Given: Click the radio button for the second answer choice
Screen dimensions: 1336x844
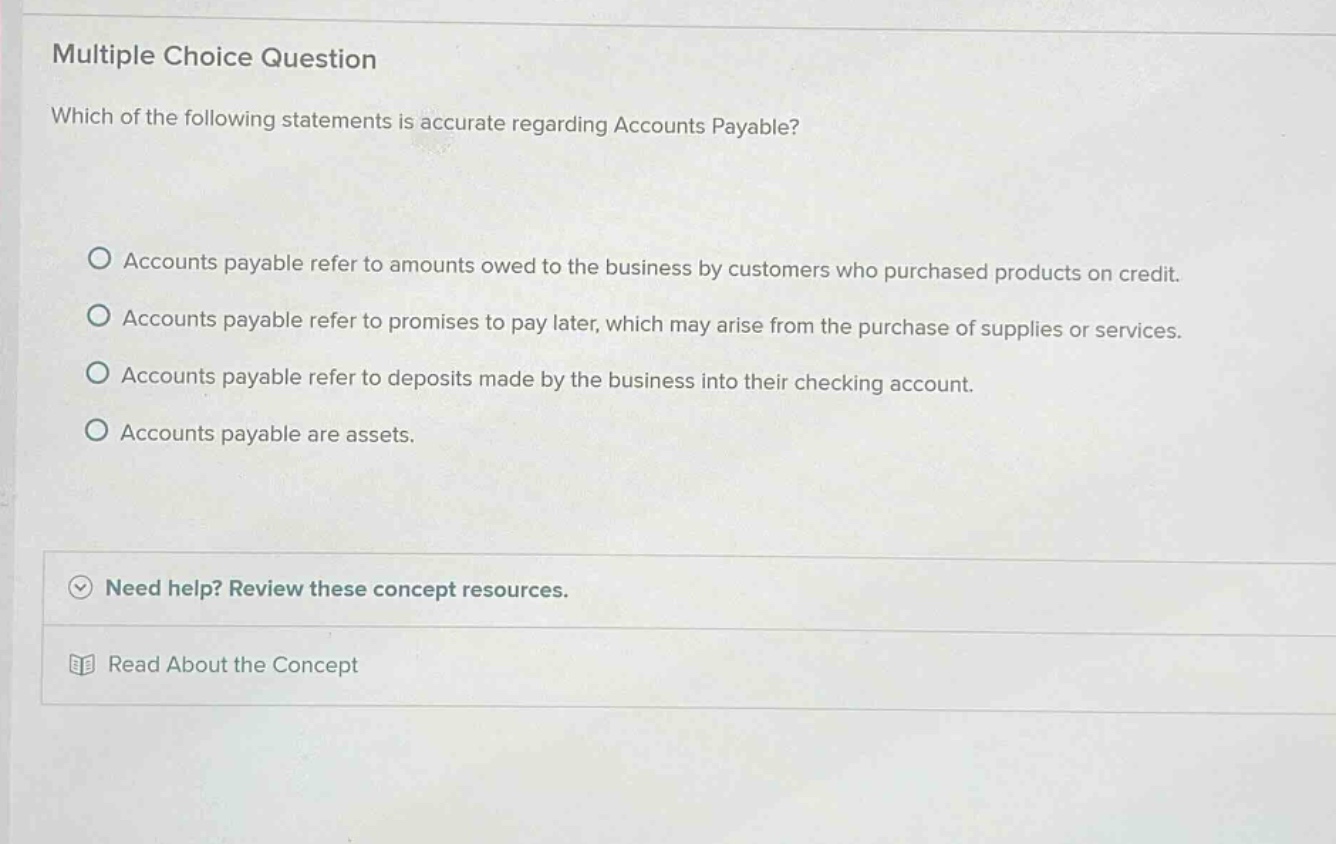Looking at the screenshot, I should coord(99,317).
